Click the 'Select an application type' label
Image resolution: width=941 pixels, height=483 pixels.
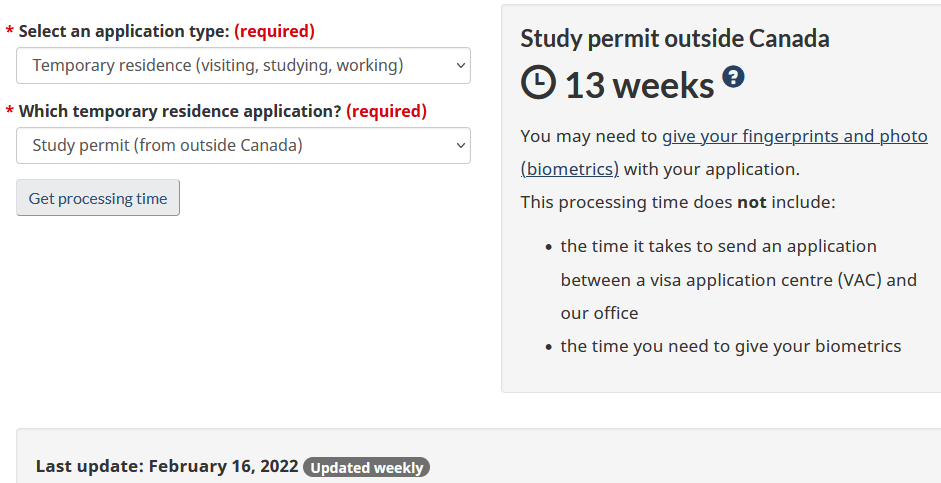124,31
